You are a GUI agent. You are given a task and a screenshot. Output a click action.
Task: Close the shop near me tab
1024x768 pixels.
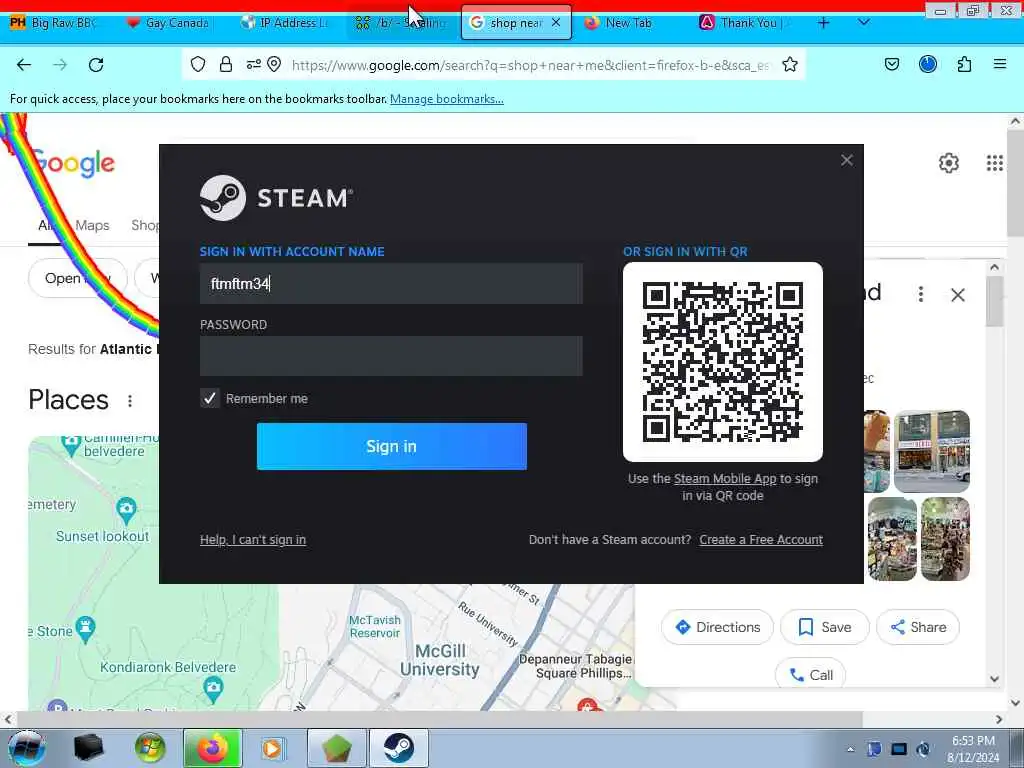pos(556,22)
